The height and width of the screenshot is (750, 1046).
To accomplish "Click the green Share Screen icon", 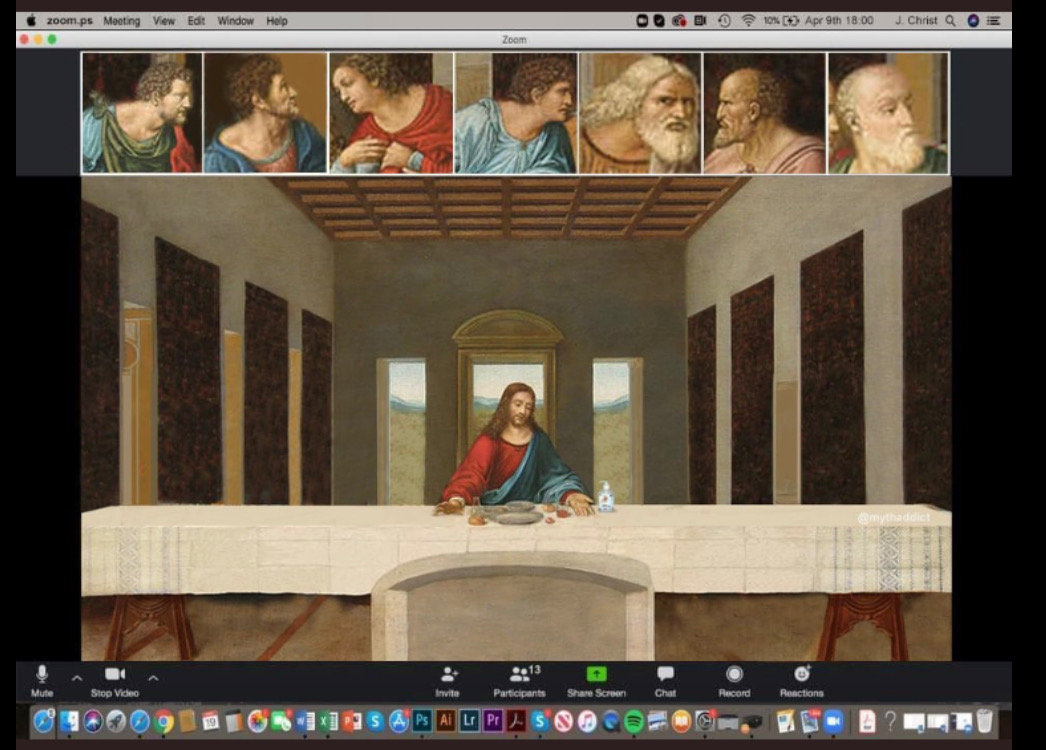I will pyautogui.click(x=596, y=675).
